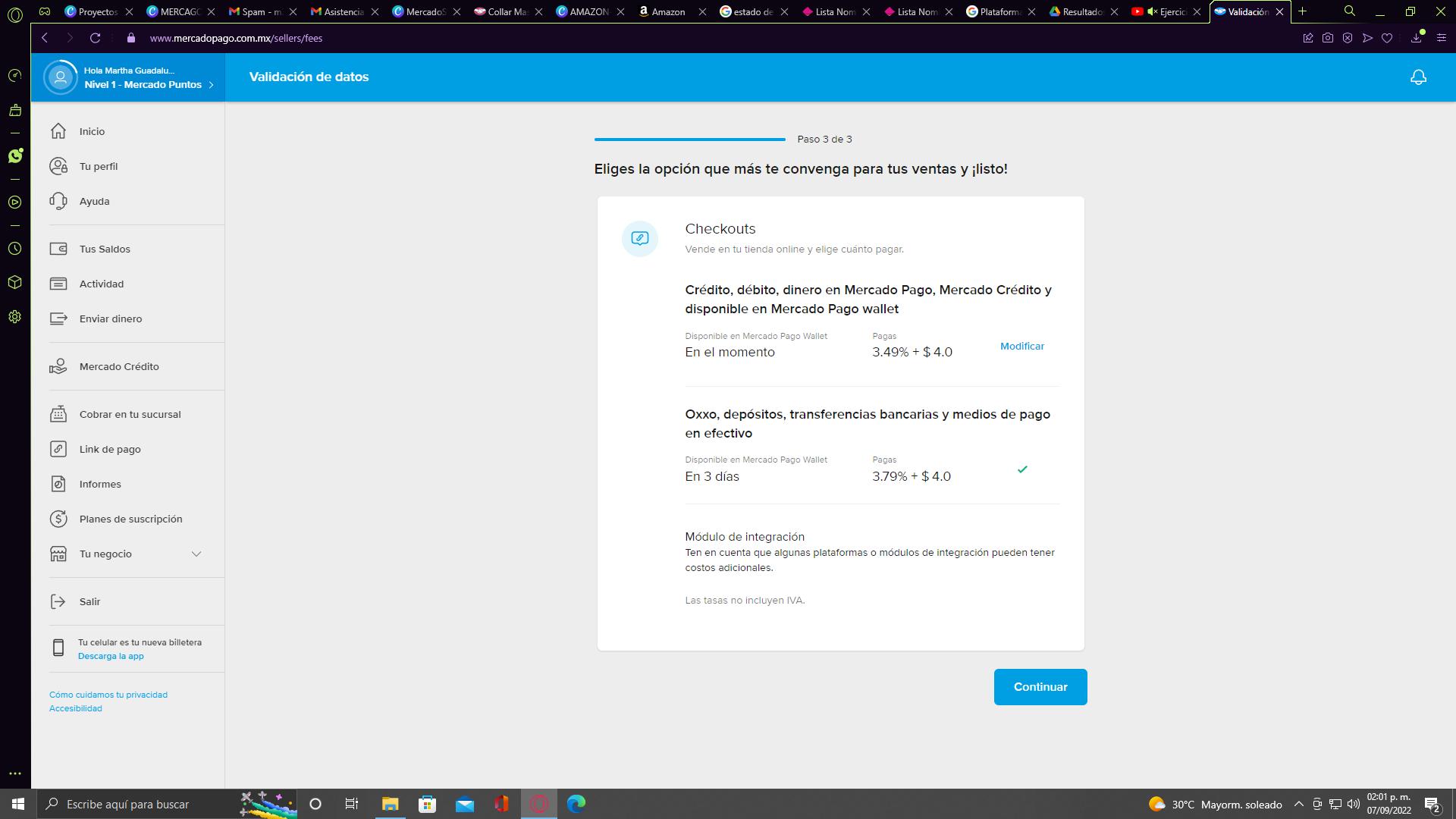The image size is (1456, 819).
Task: Open the Link de pago icon
Action: (58, 449)
